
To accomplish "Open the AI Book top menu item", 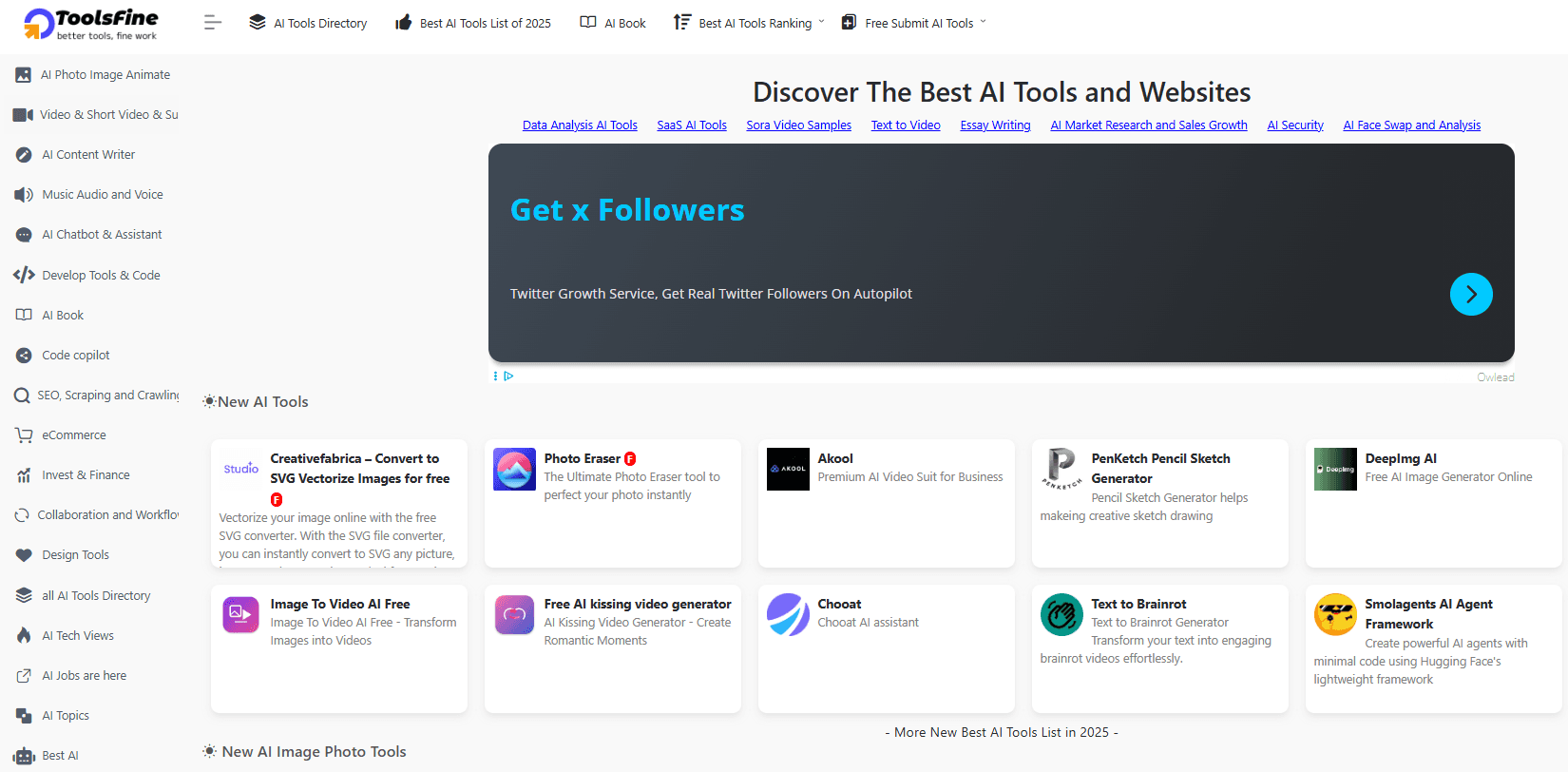I will coord(613,23).
